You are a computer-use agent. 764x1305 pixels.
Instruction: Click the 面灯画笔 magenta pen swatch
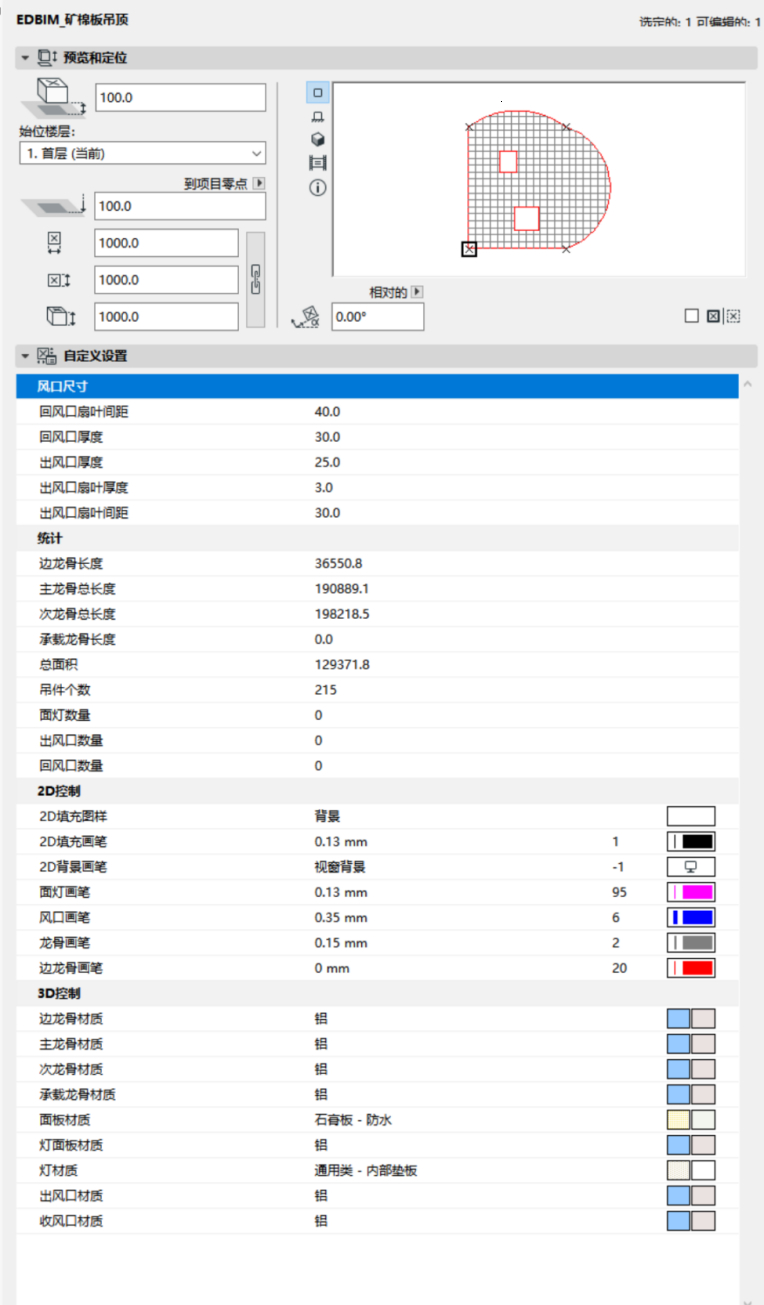(x=691, y=892)
